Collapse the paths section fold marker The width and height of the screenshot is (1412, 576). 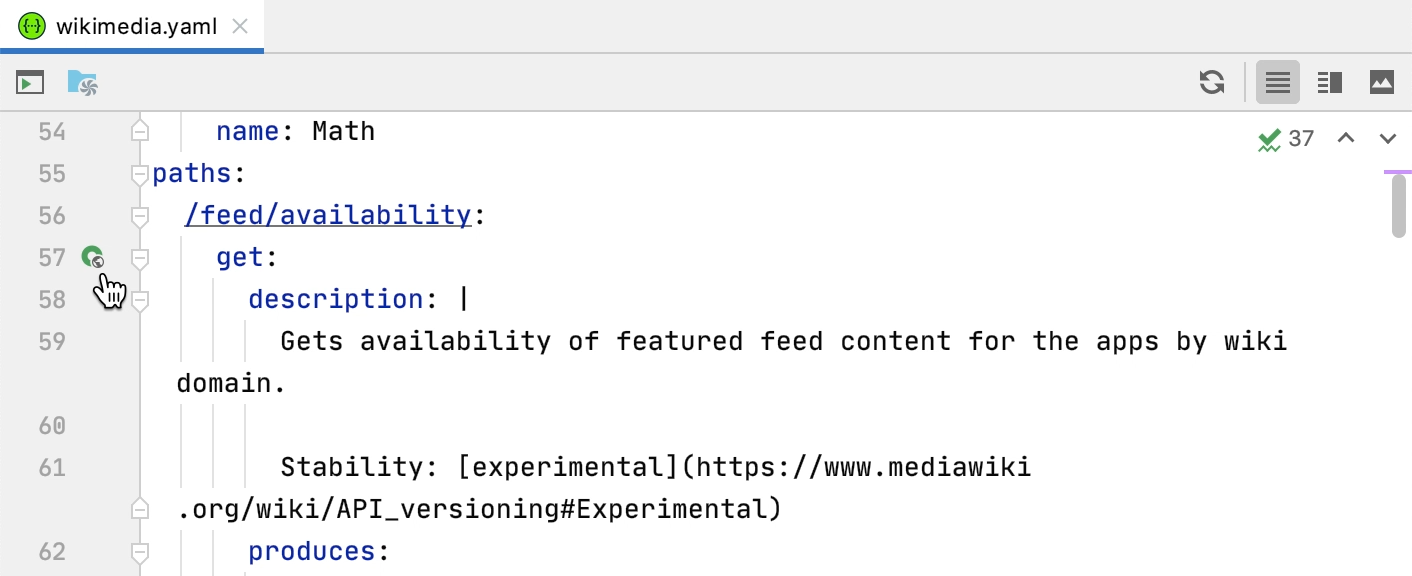139,173
